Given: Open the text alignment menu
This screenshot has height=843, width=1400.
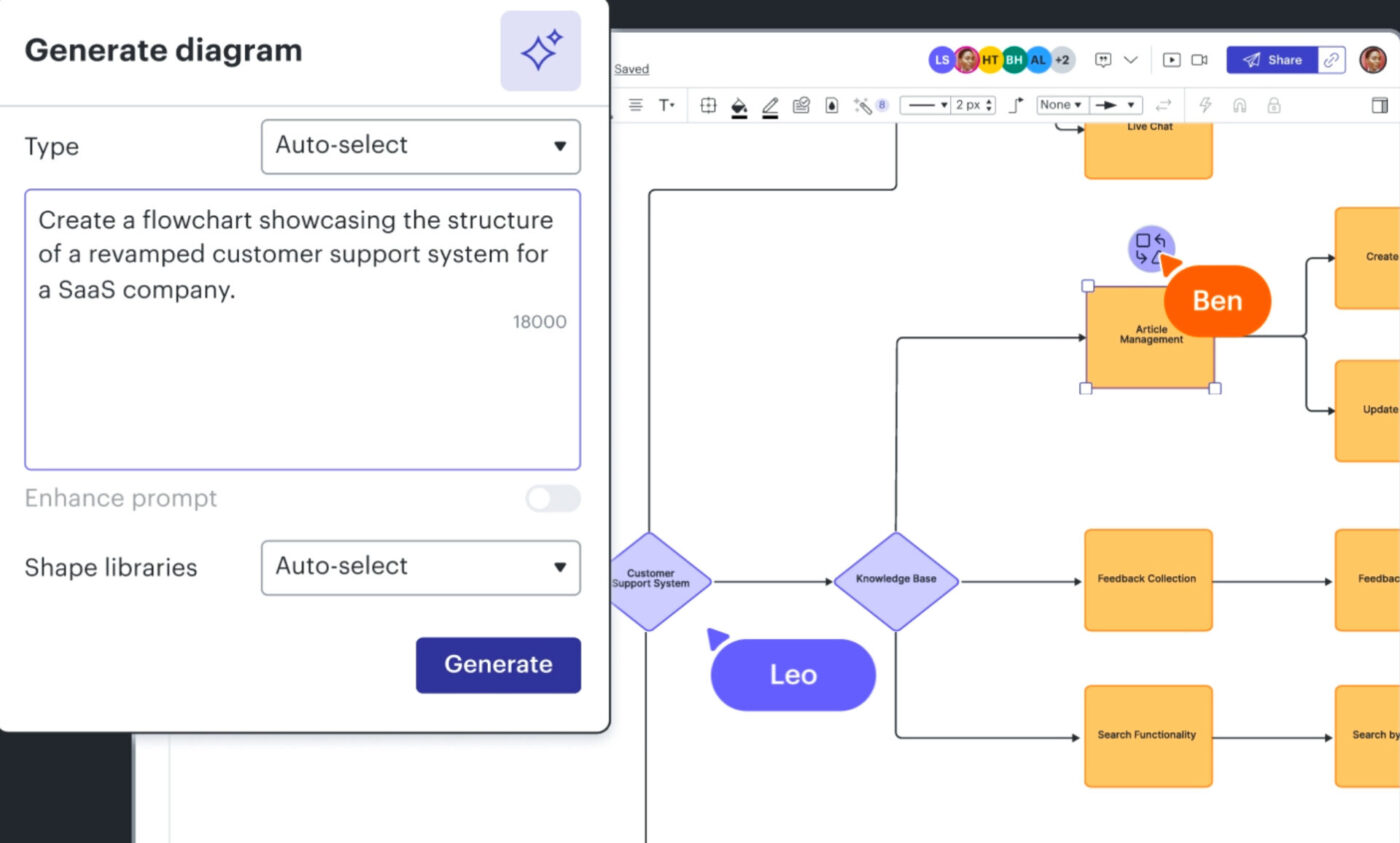Looking at the screenshot, I should click(635, 105).
